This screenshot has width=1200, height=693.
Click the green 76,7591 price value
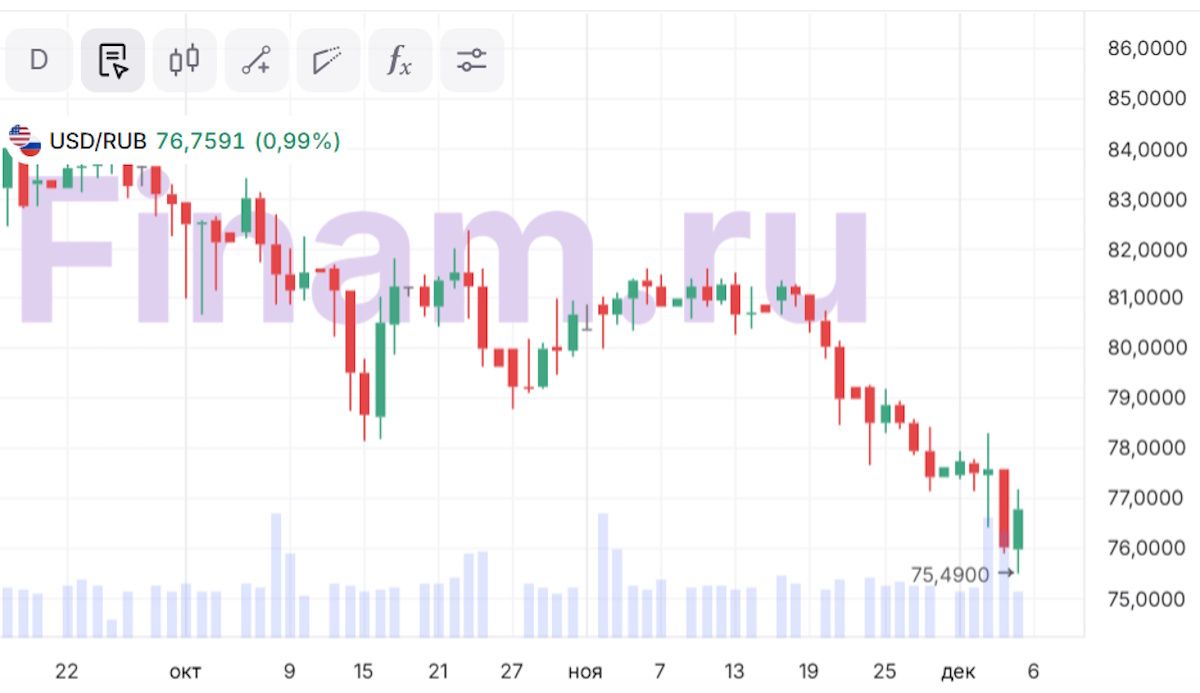200,141
